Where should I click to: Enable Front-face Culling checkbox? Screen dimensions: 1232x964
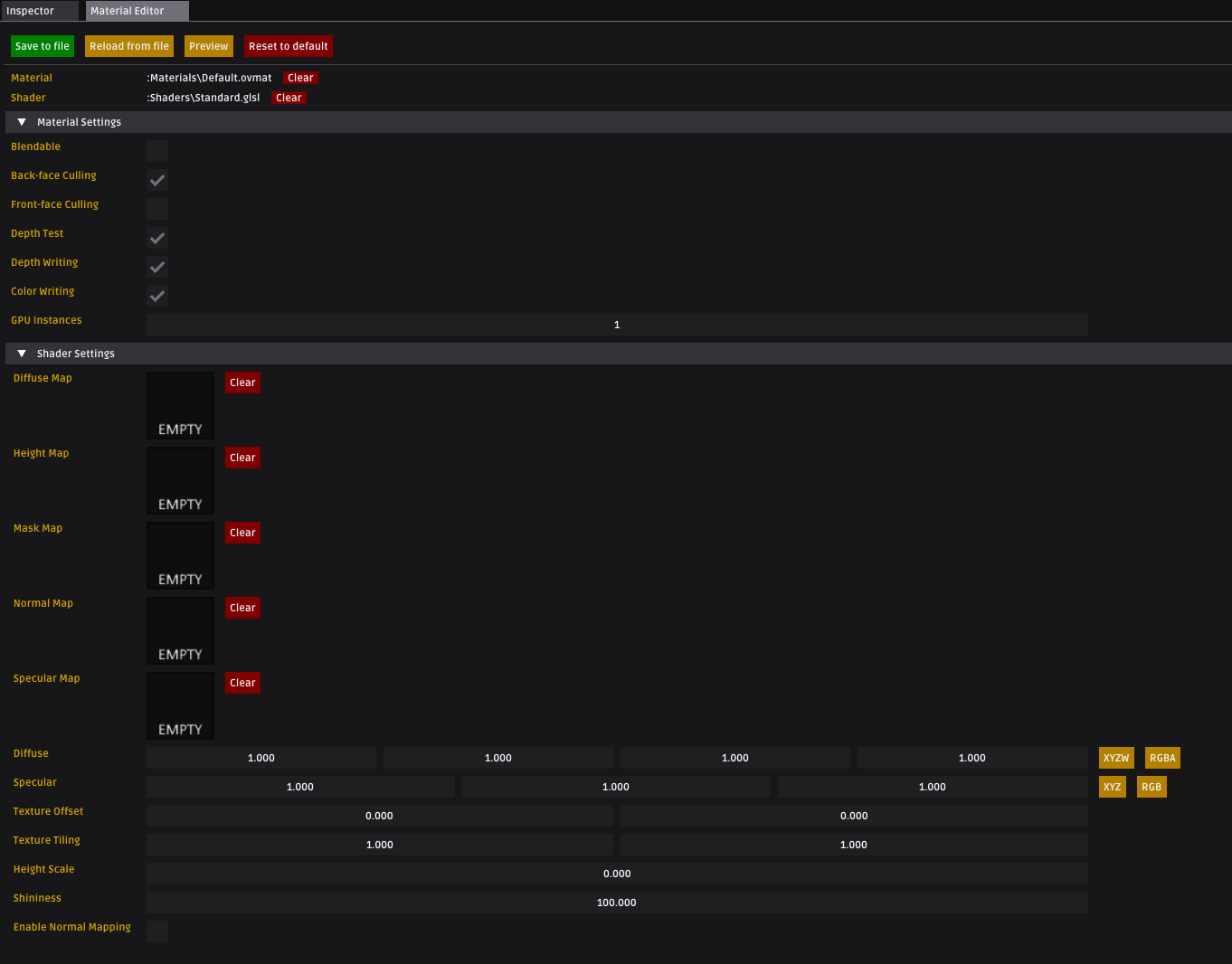tap(157, 209)
